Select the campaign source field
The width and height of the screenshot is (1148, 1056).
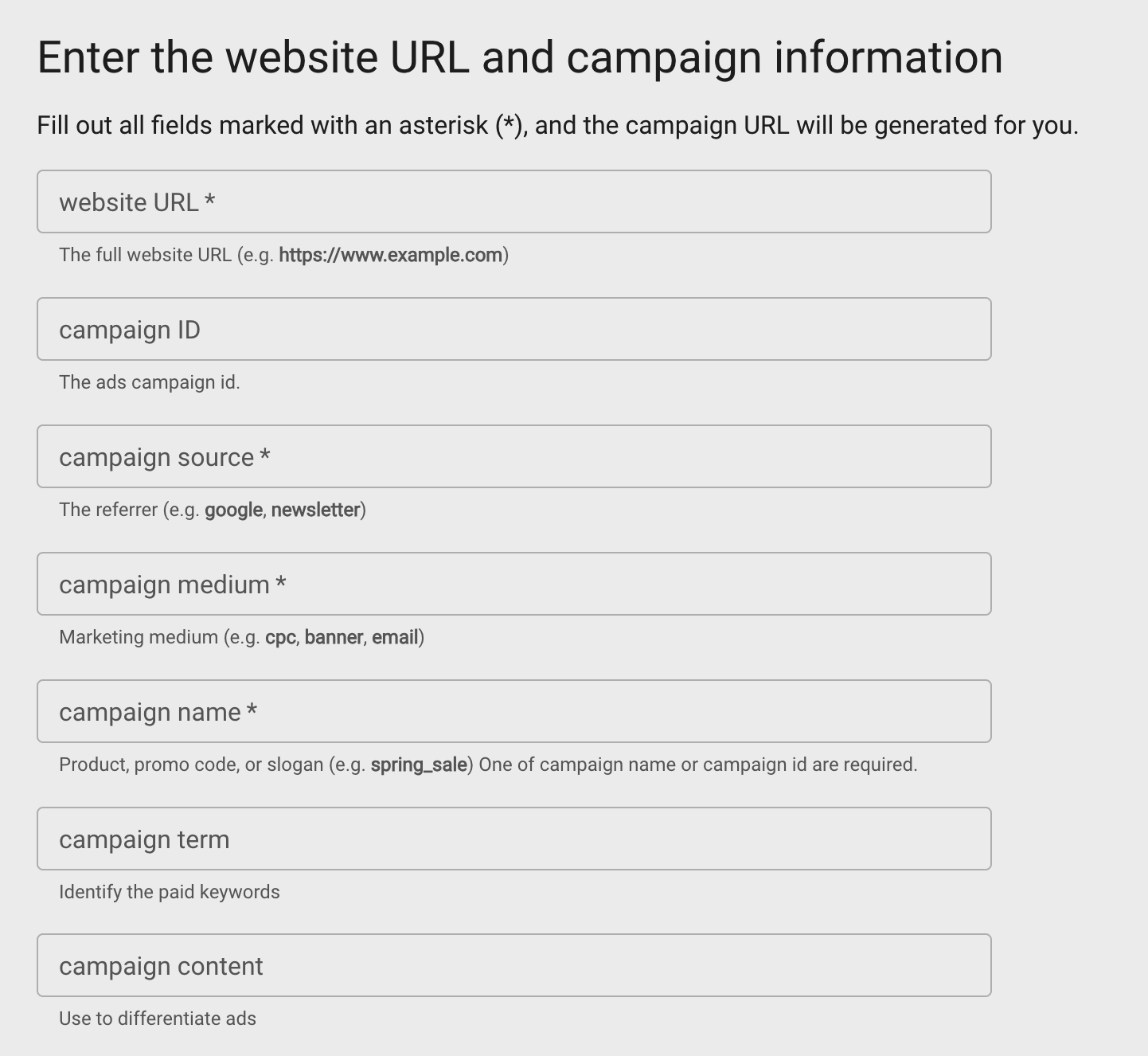[513, 456]
